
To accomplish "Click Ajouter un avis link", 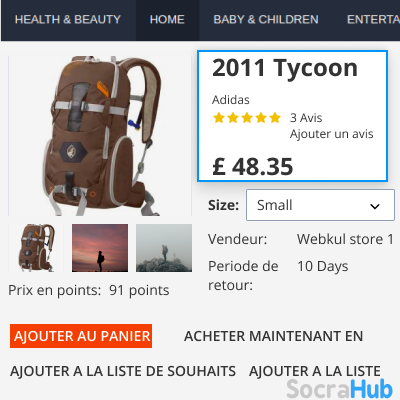I will pyautogui.click(x=332, y=134).
